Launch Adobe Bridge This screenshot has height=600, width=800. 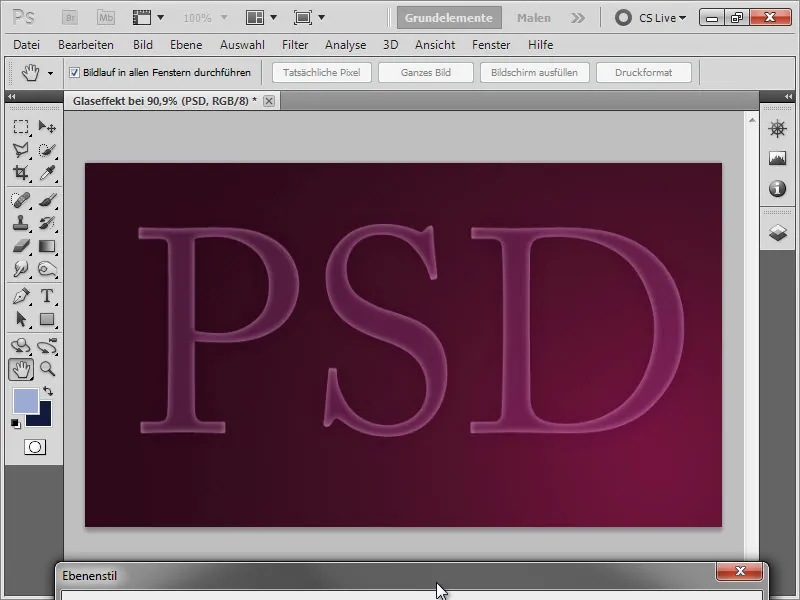[x=70, y=18]
